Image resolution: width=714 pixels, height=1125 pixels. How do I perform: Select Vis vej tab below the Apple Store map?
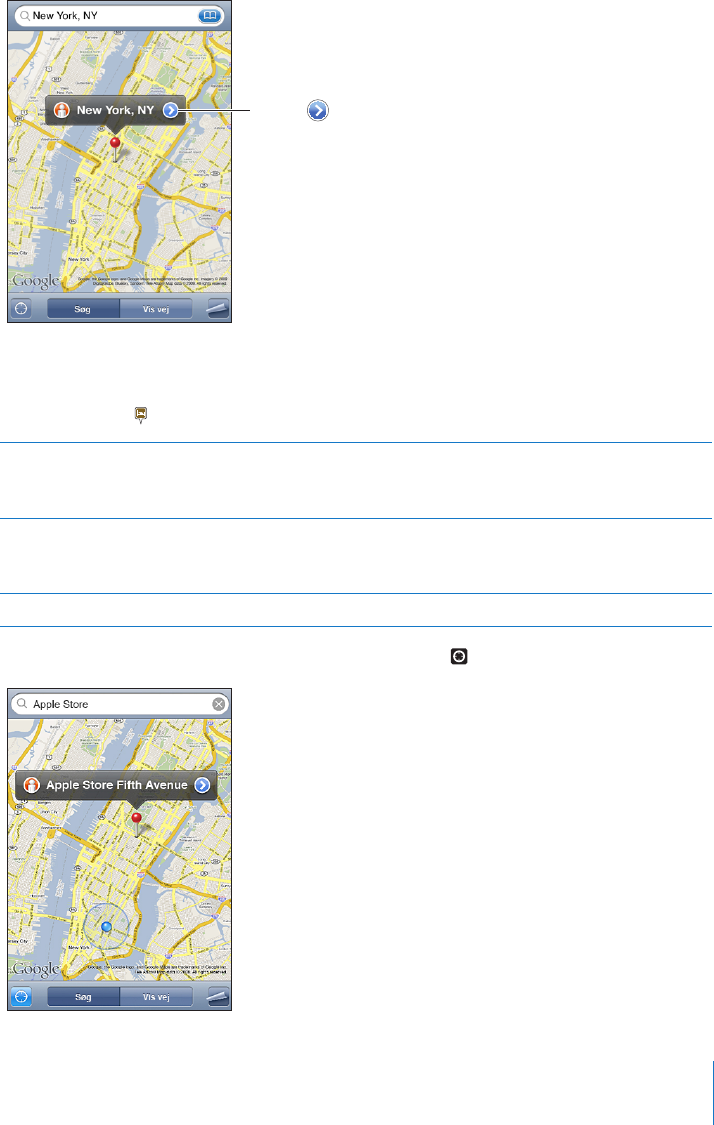(x=156, y=997)
